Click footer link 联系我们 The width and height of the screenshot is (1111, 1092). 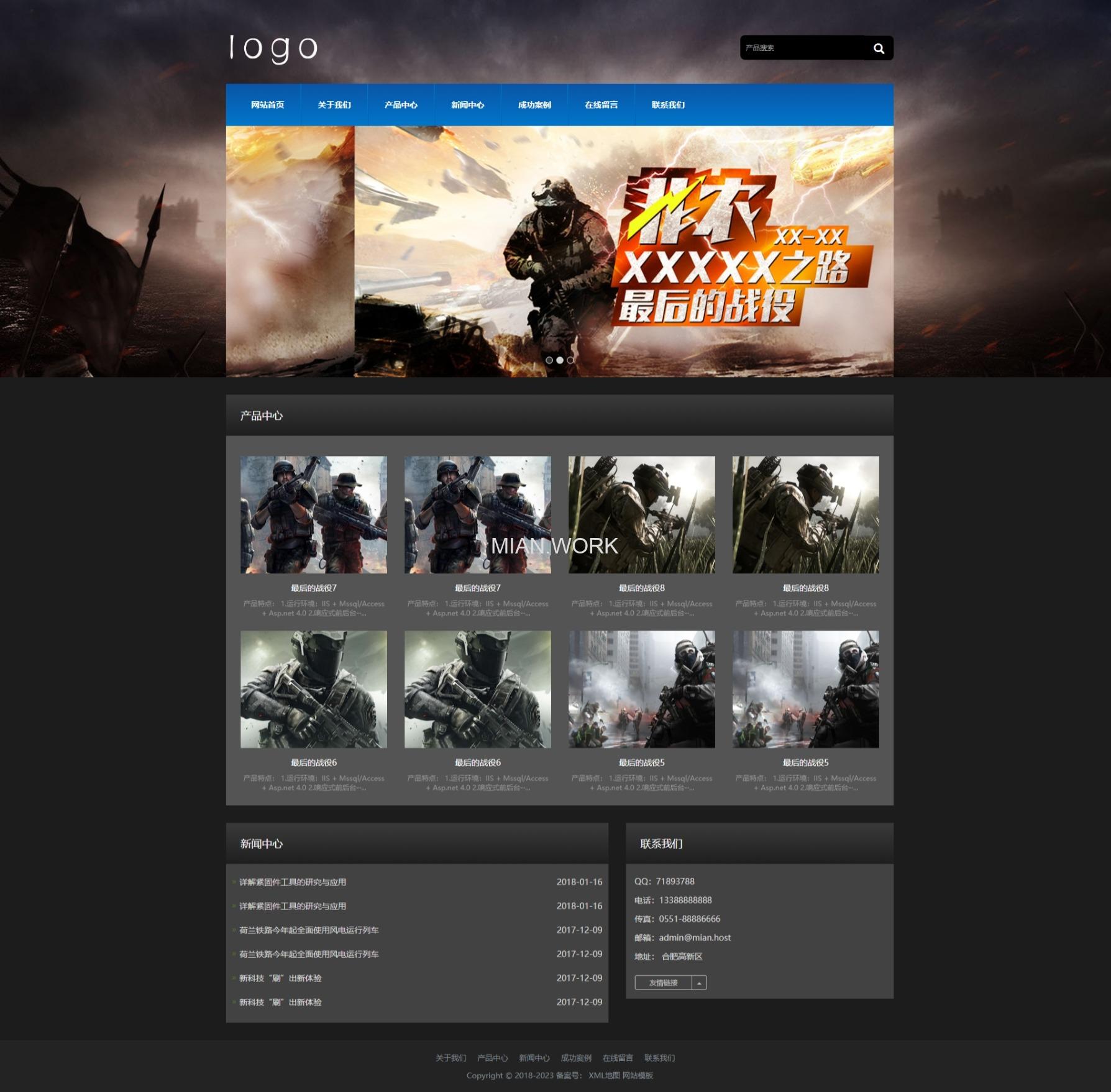coord(659,1058)
